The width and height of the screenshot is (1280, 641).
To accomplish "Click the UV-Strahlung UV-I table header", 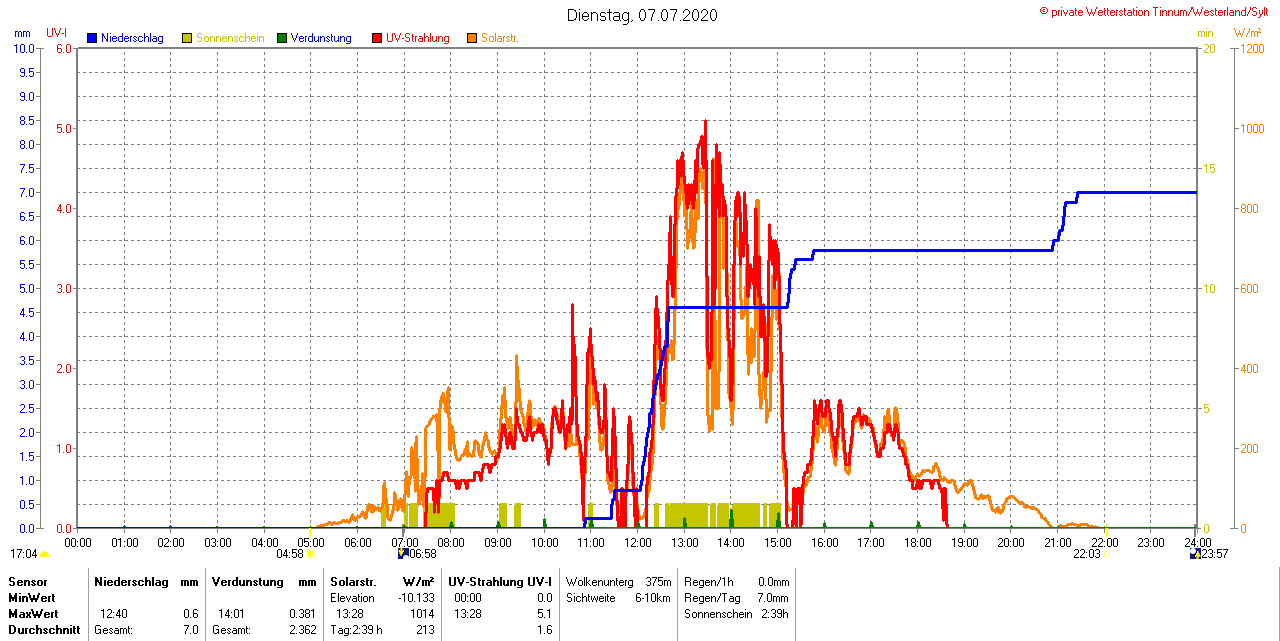I will coord(500,581).
